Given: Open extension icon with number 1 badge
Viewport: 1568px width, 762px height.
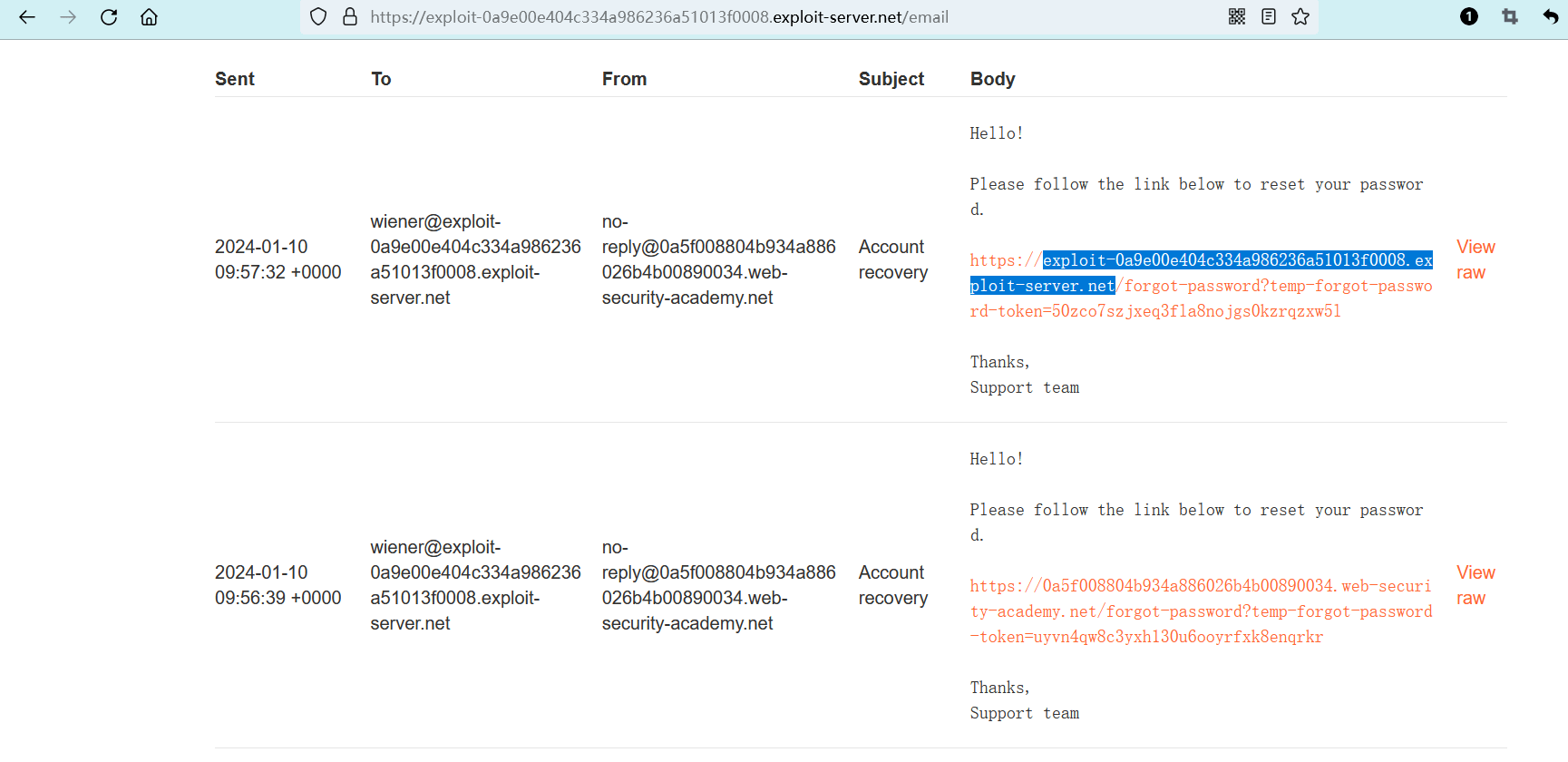Looking at the screenshot, I should (1469, 17).
